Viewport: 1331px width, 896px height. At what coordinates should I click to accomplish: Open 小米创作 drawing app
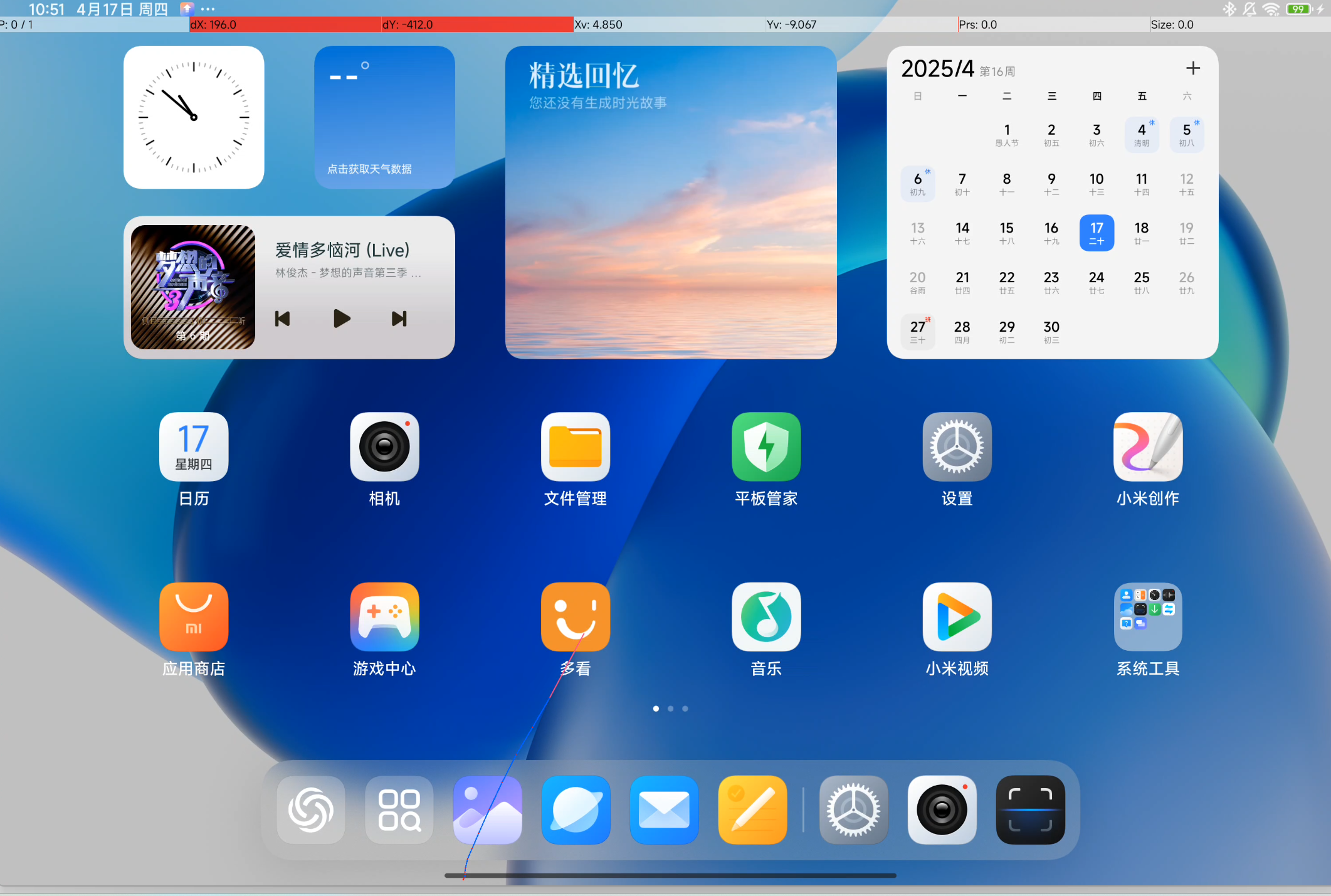pos(1147,447)
